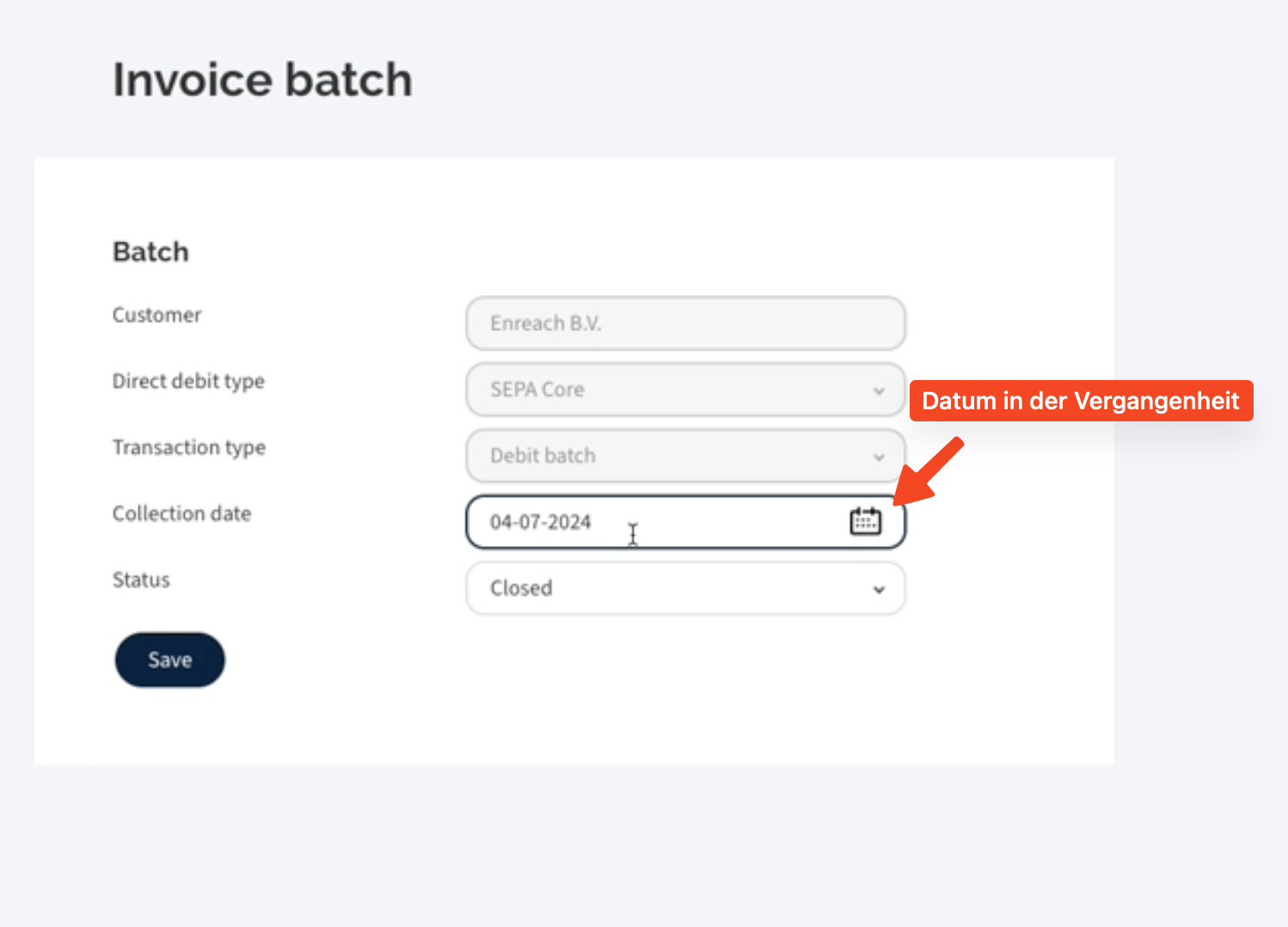The width and height of the screenshot is (1288, 927).
Task: Click the 'Invoice batch' page title
Action: tap(262, 80)
